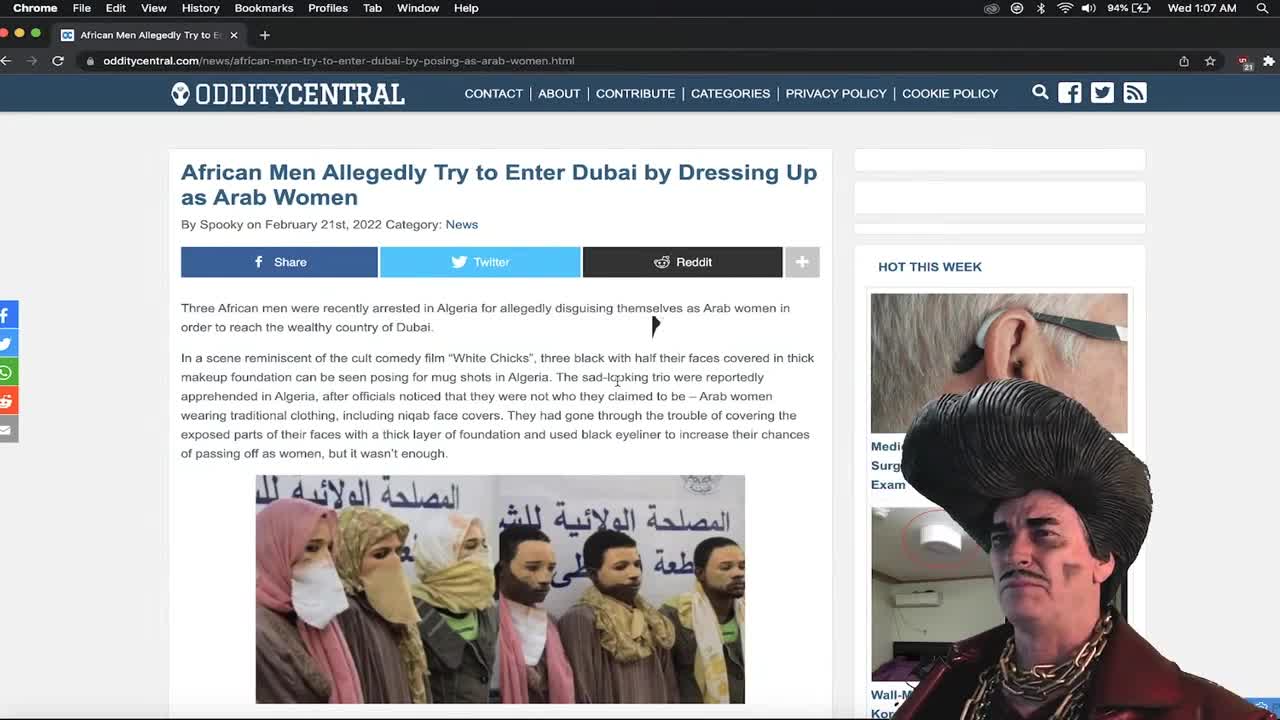Expand more share options plus button

(x=802, y=262)
